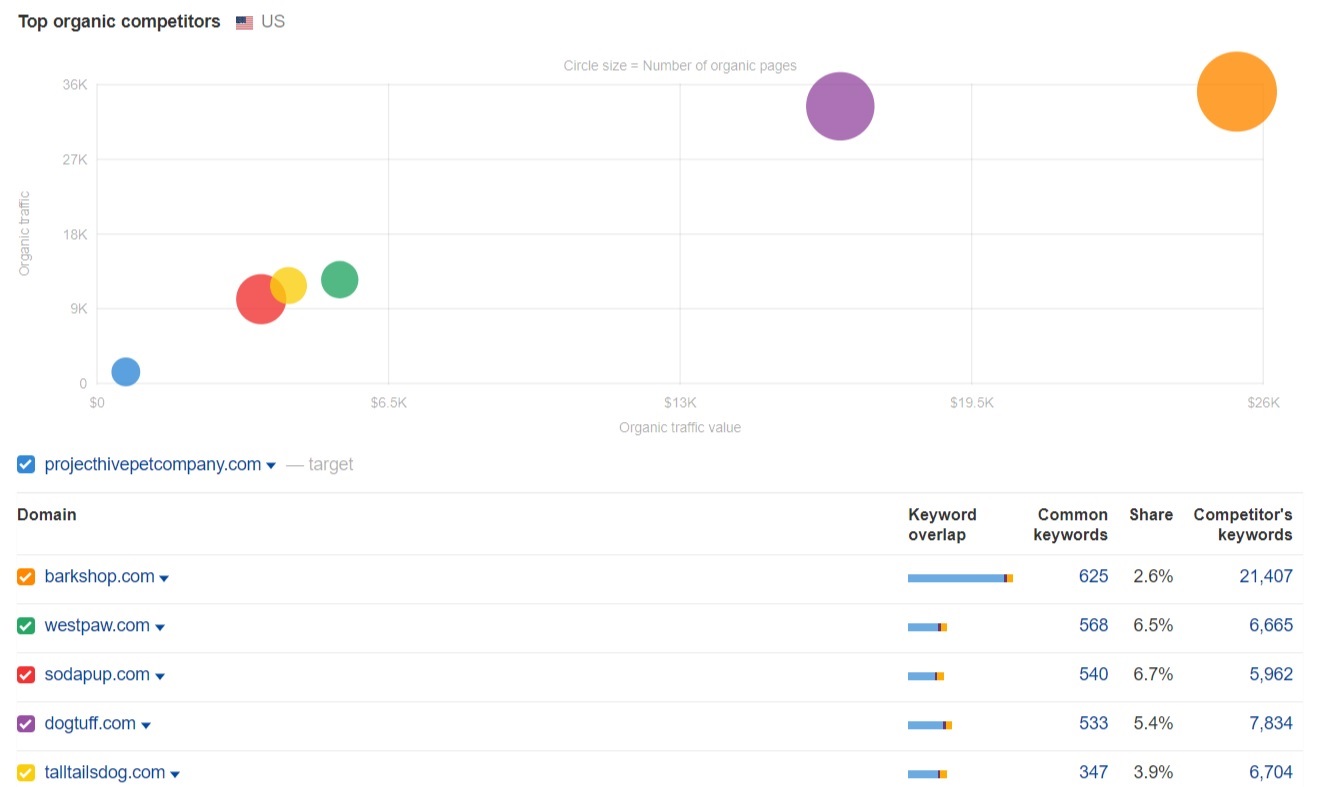Expand the dropdown arrow beside sodapup.com
1319x787 pixels.
click(x=160, y=676)
